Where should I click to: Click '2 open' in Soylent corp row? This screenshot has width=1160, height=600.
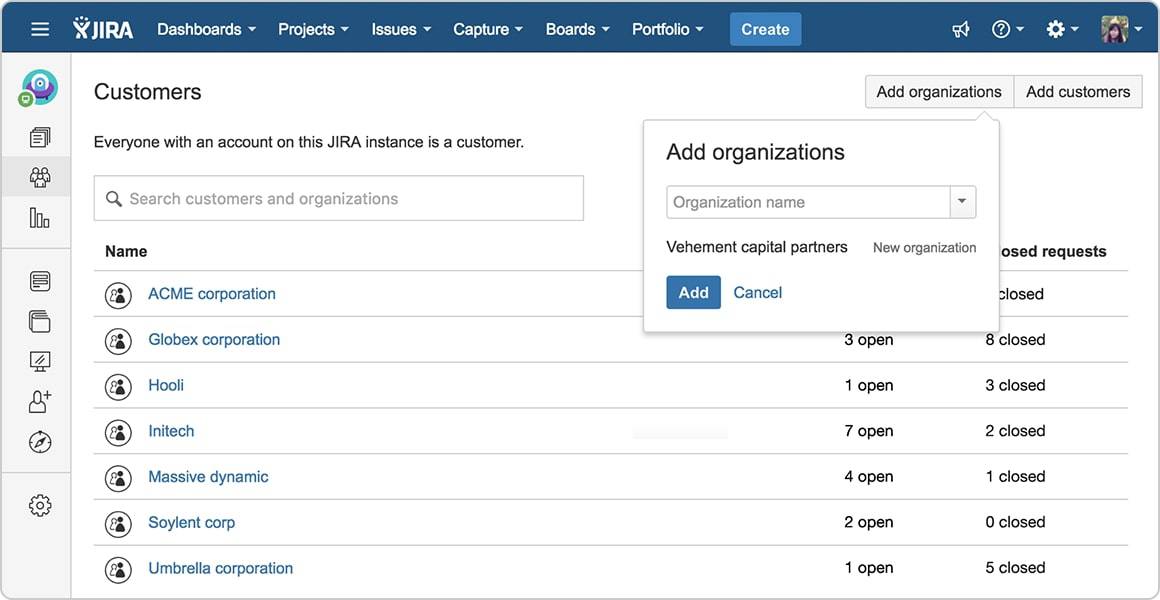[x=869, y=523]
